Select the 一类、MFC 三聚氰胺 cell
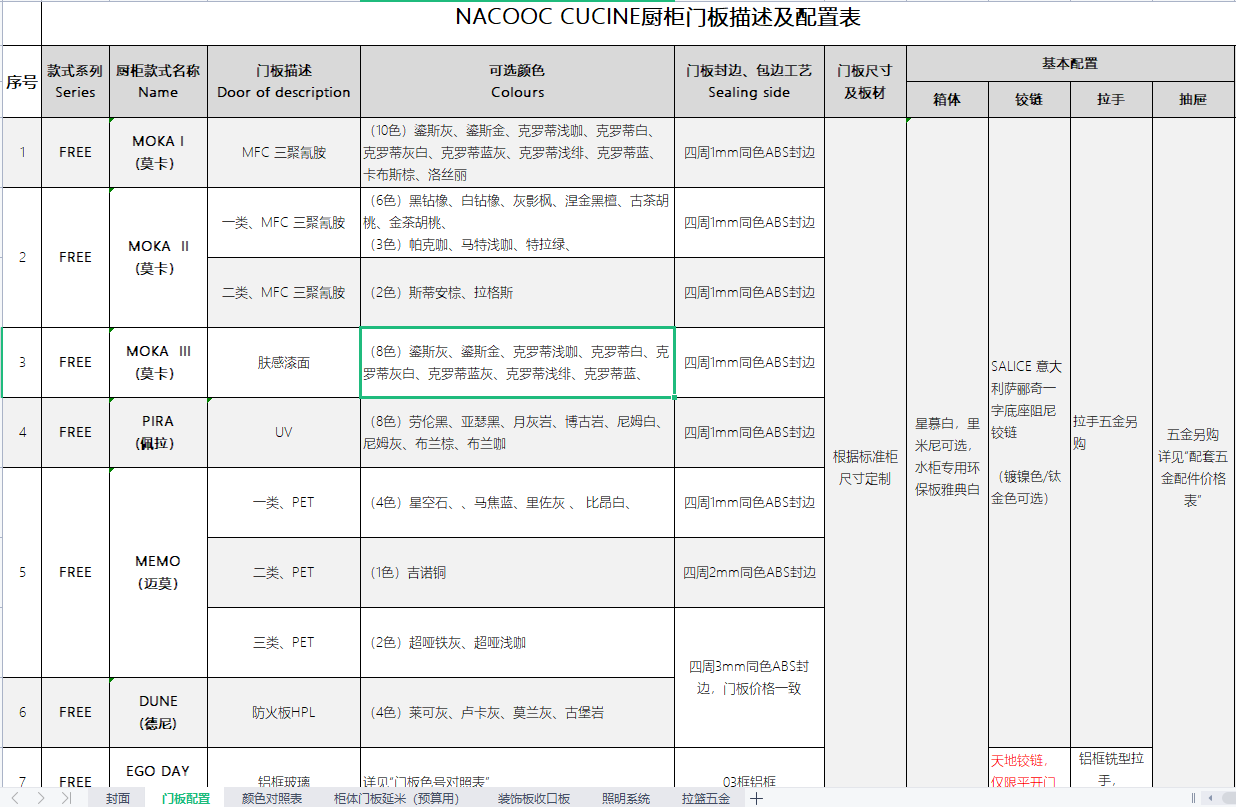This screenshot has height=807, width=1236. click(x=284, y=222)
